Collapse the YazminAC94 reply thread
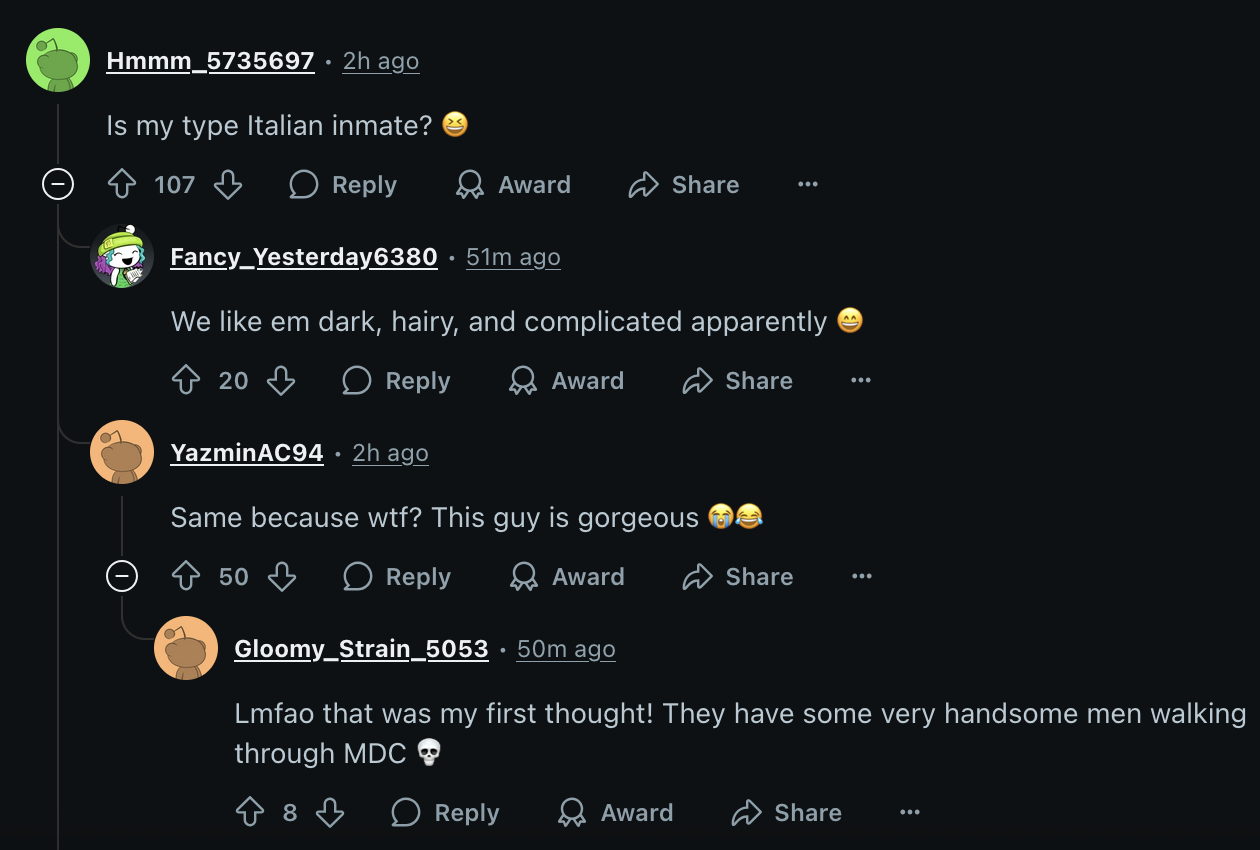The width and height of the screenshot is (1260, 850). click(x=122, y=576)
